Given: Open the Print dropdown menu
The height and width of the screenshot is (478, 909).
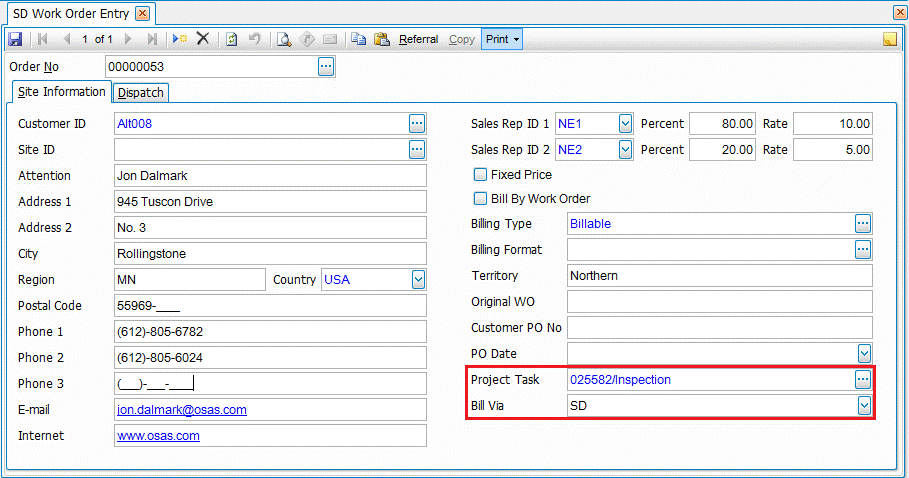Looking at the screenshot, I should [x=502, y=39].
